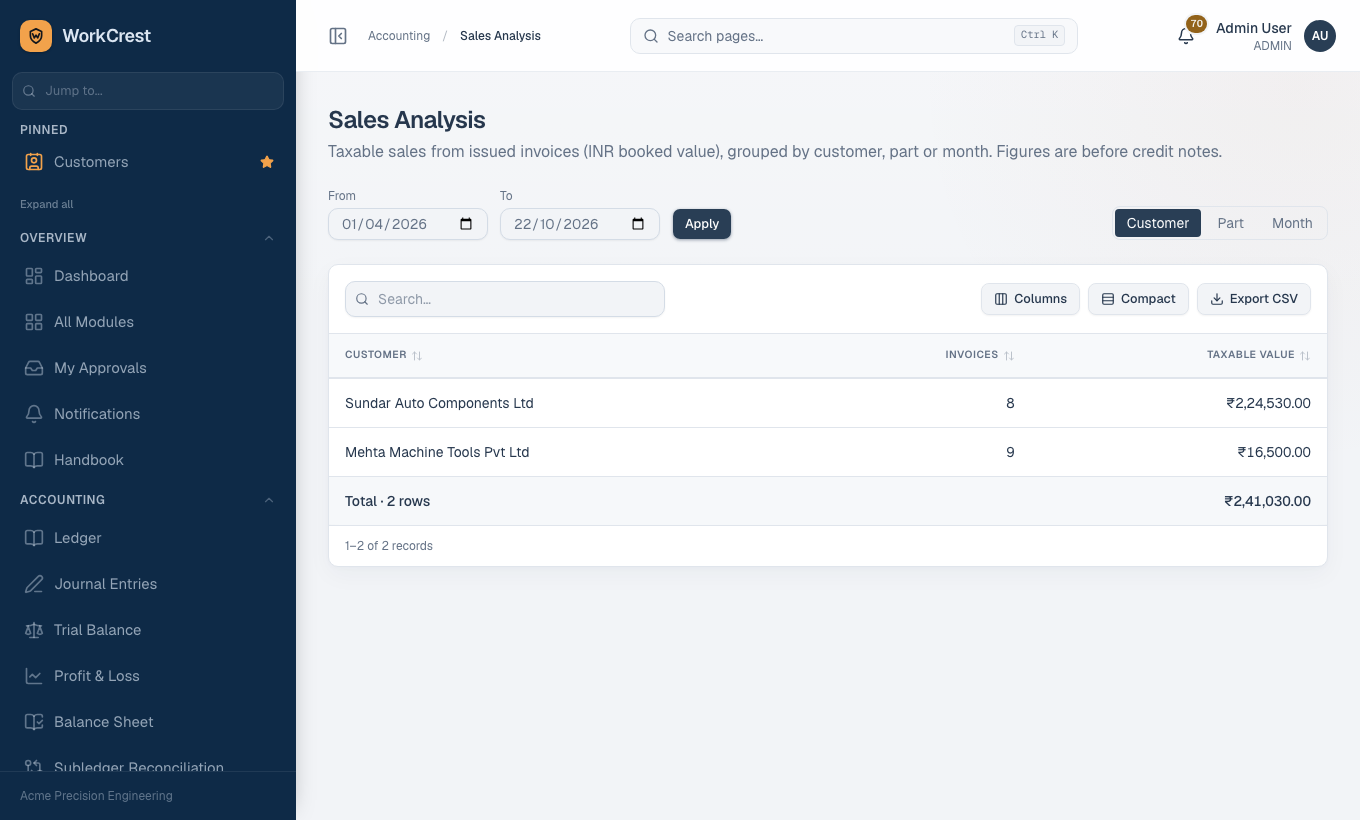1360x820 pixels.
Task: Click Expand all sidebar sections
Action: coord(47,204)
